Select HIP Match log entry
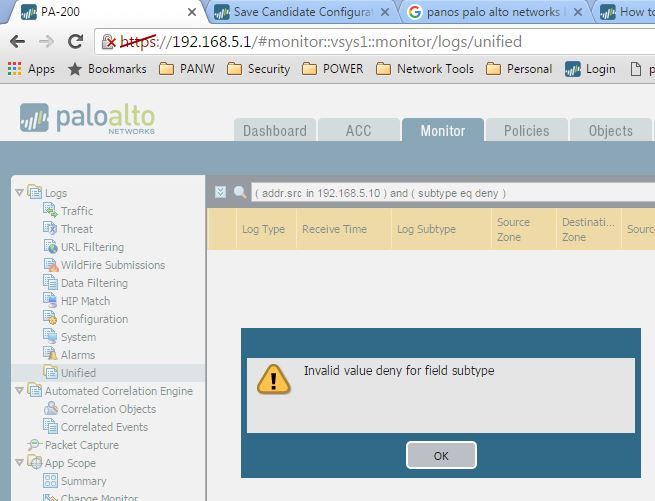Screen dimensions: 655x501 click(86, 300)
